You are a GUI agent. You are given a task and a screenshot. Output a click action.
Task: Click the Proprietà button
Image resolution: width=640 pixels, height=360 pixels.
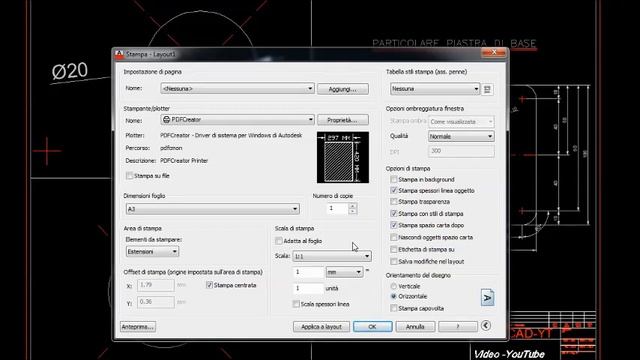[343, 120]
